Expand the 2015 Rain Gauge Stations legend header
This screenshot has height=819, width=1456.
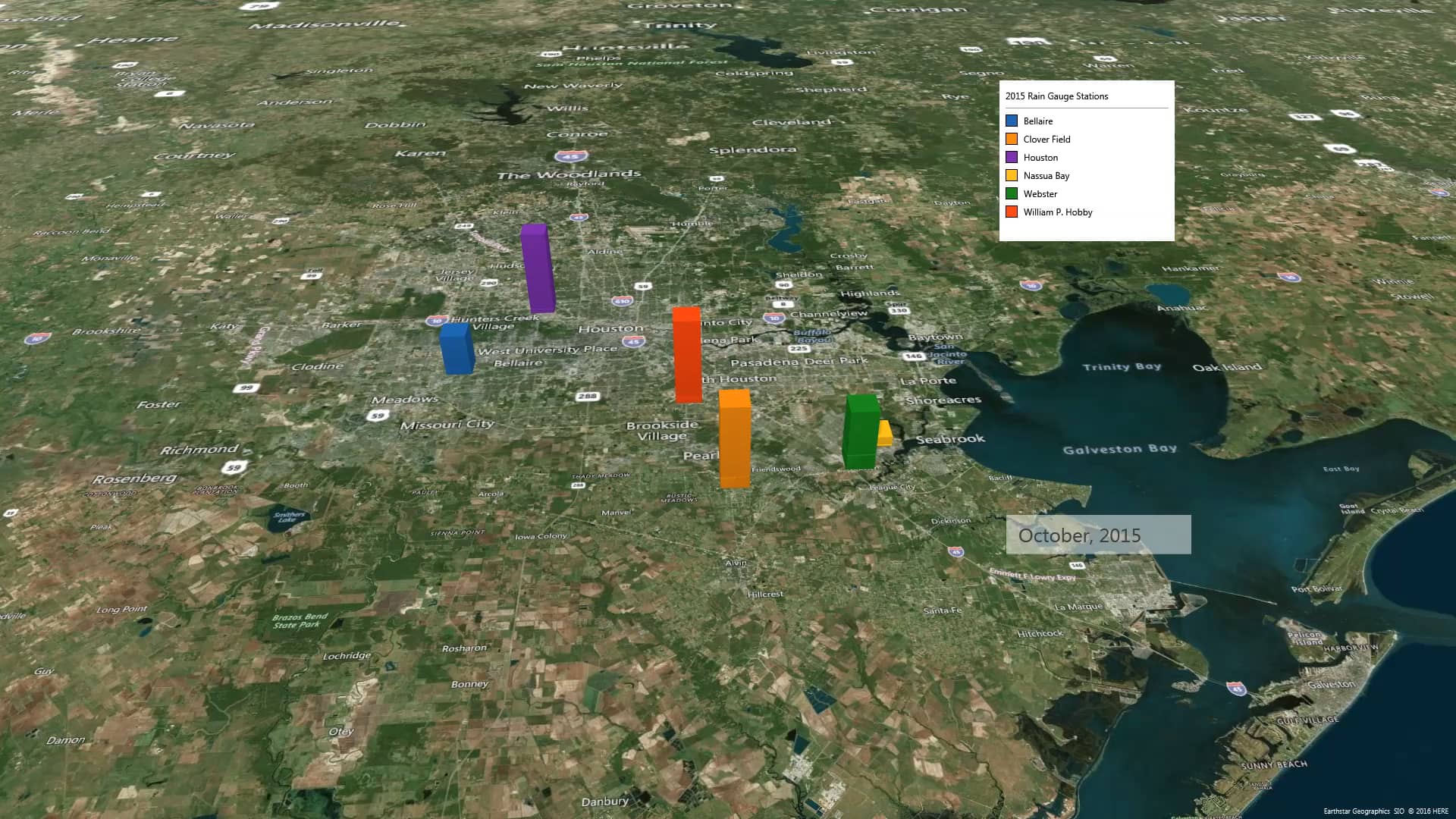[1056, 96]
